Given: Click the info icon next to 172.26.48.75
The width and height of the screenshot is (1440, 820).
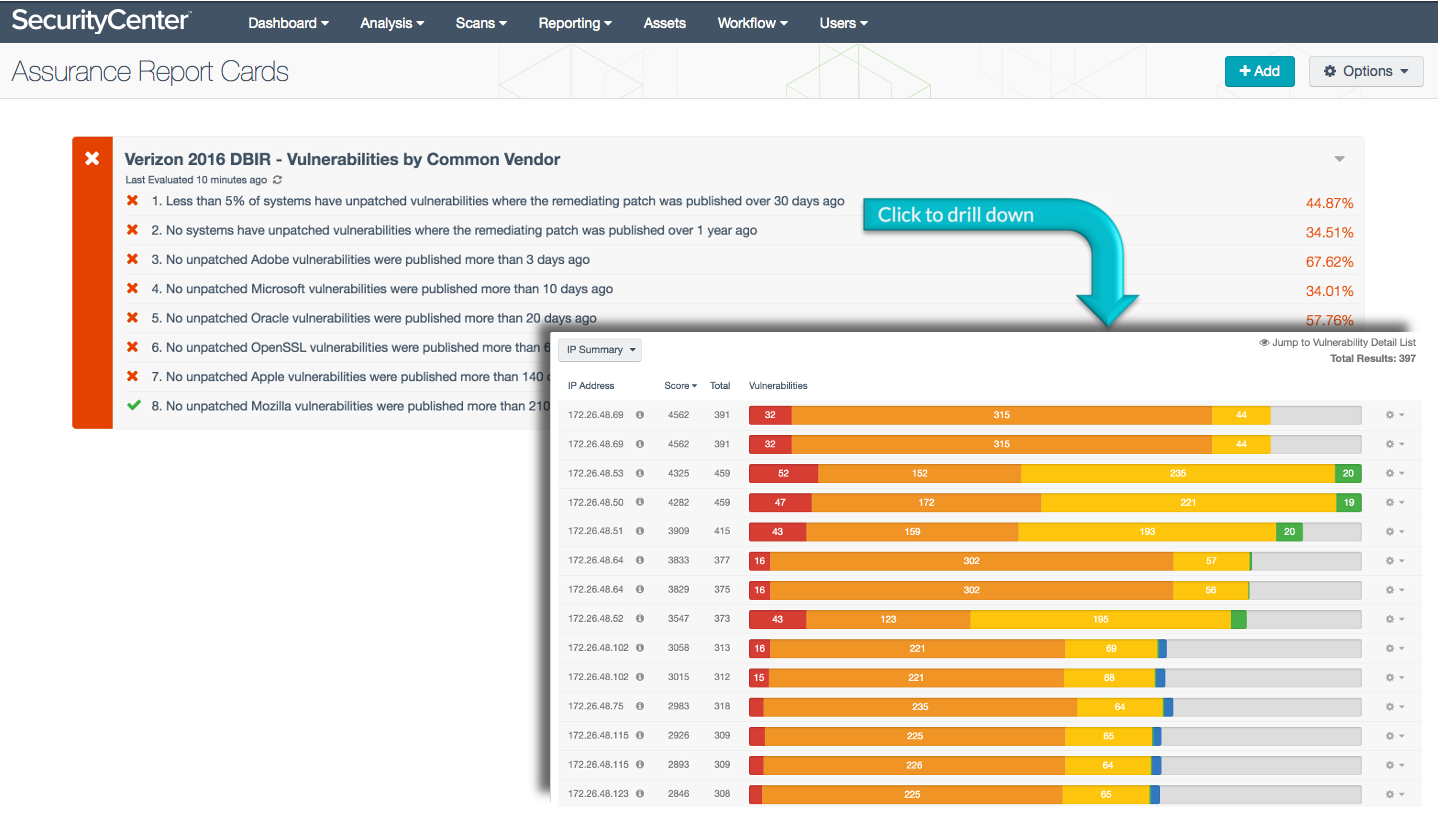Looking at the screenshot, I should pyautogui.click(x=640, y=706).
